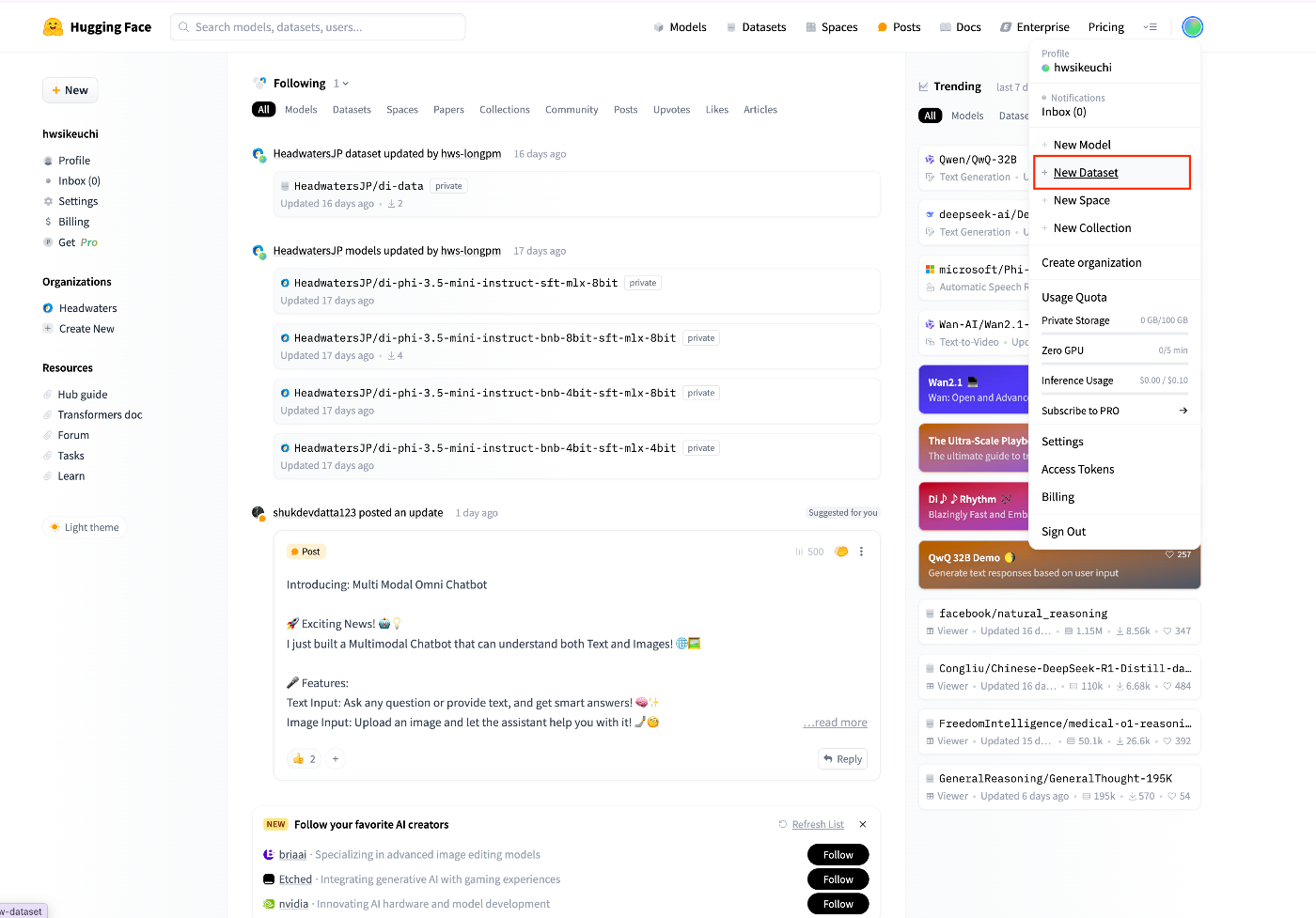The height and width of the screenshot is (918, 1316).
Task: Open hwsikeuchi profile in the dropdown menu
Action: click(x=1083, y=68)
